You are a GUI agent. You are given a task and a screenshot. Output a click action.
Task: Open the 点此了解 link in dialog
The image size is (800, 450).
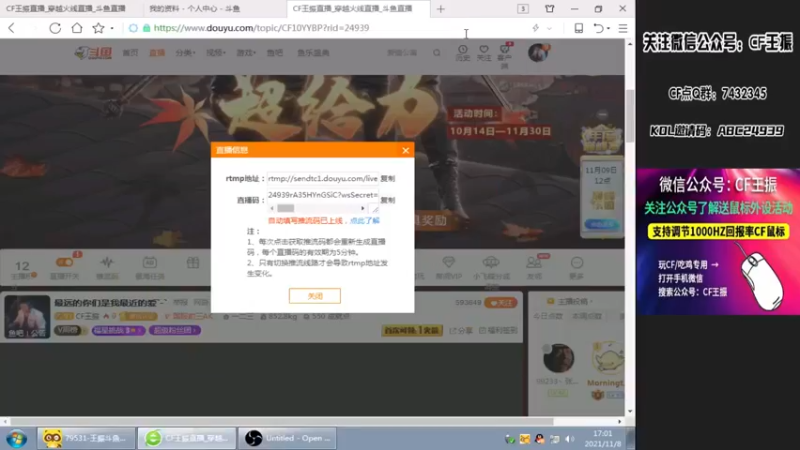click(365, 220)
